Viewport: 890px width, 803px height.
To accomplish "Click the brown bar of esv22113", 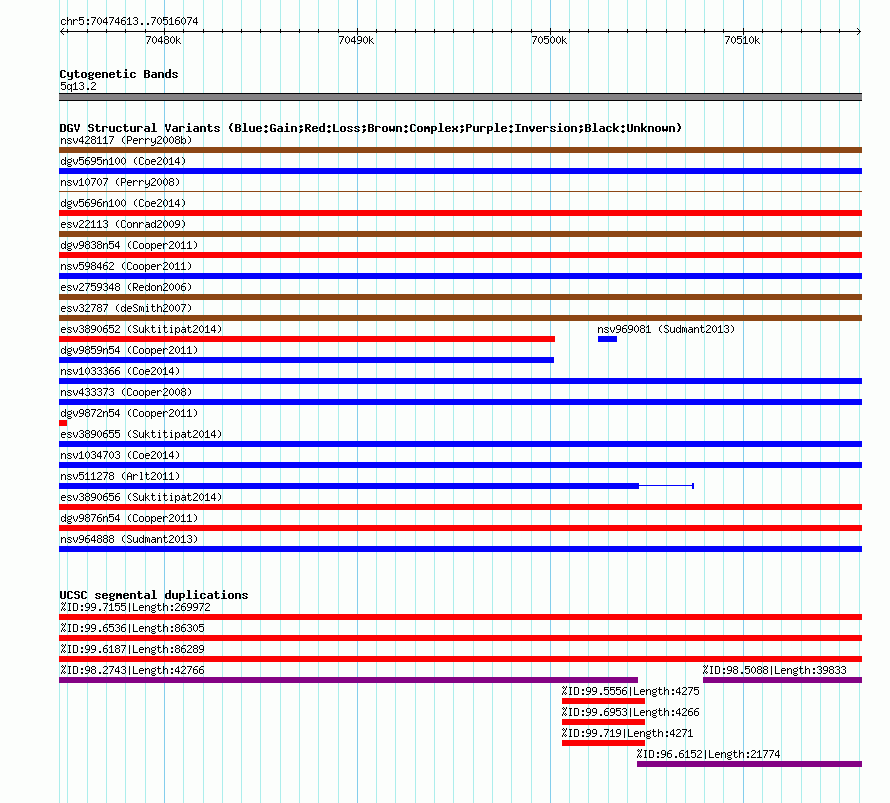I will pos(460,234).
